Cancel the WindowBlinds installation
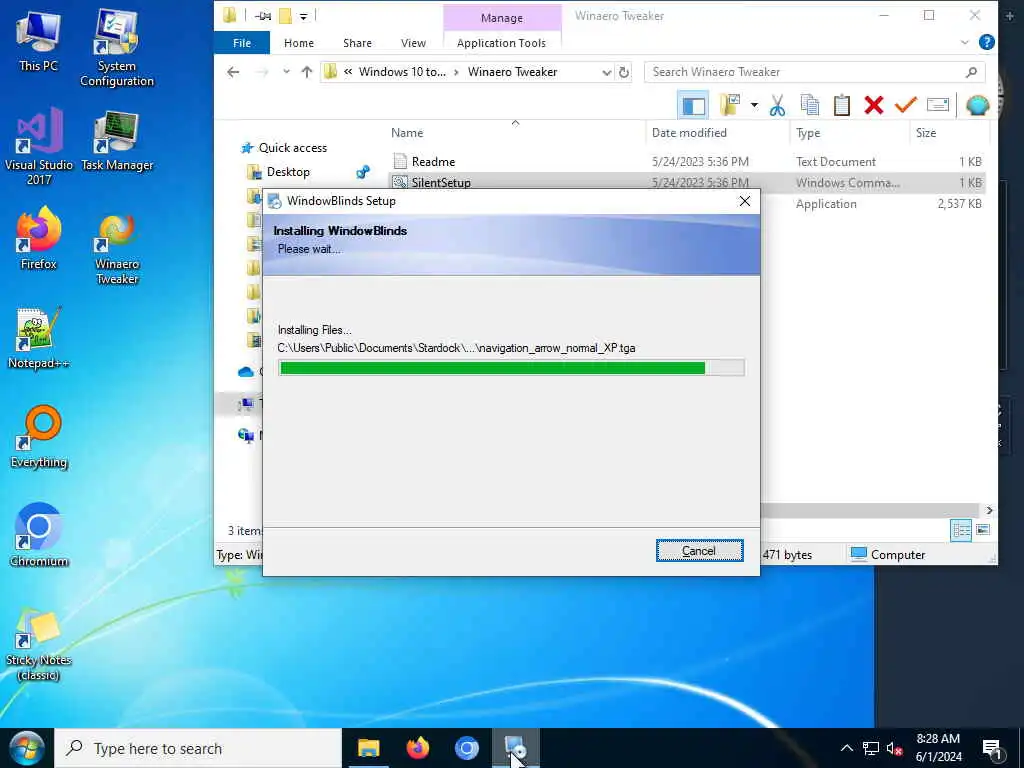Image resolution: width=1024 pixels, height=768 pixels. 699,551
